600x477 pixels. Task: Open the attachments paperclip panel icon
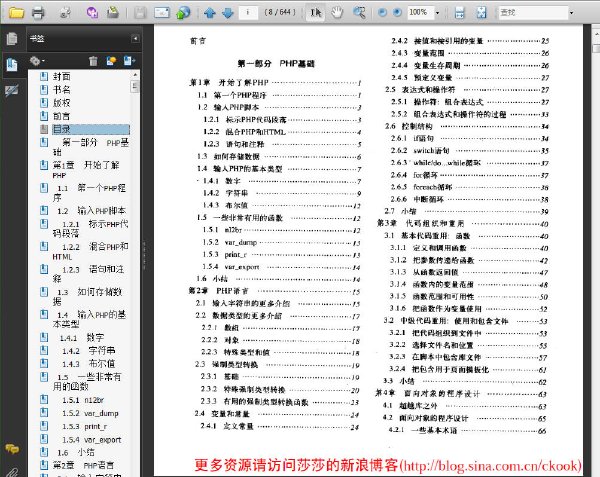12,472
